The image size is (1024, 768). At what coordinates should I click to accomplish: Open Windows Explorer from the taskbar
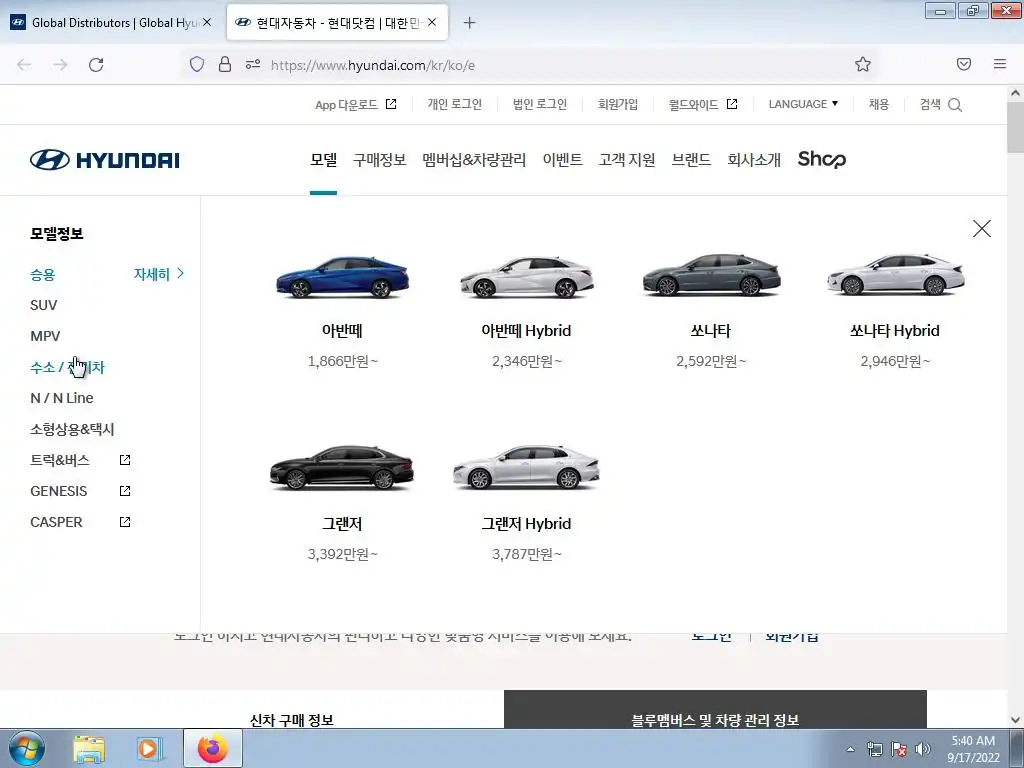point(89,749)
